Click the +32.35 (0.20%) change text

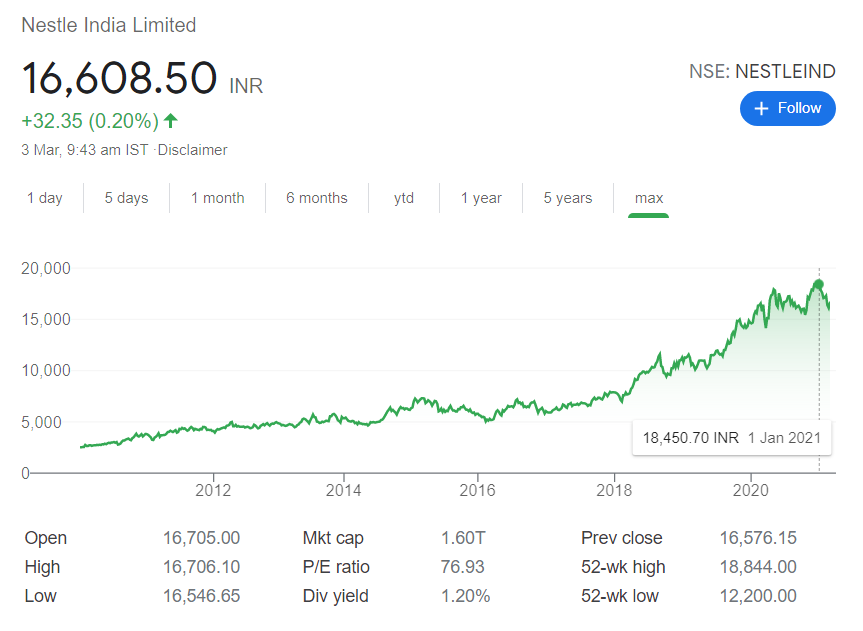click(90, 121)
